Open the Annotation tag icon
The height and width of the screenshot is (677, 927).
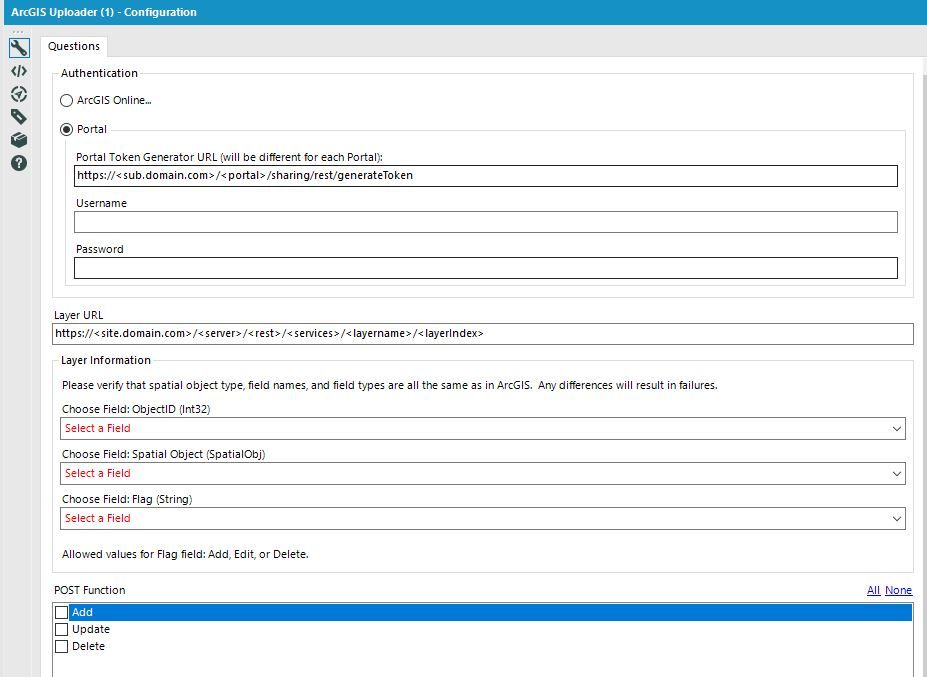(19, 116)
